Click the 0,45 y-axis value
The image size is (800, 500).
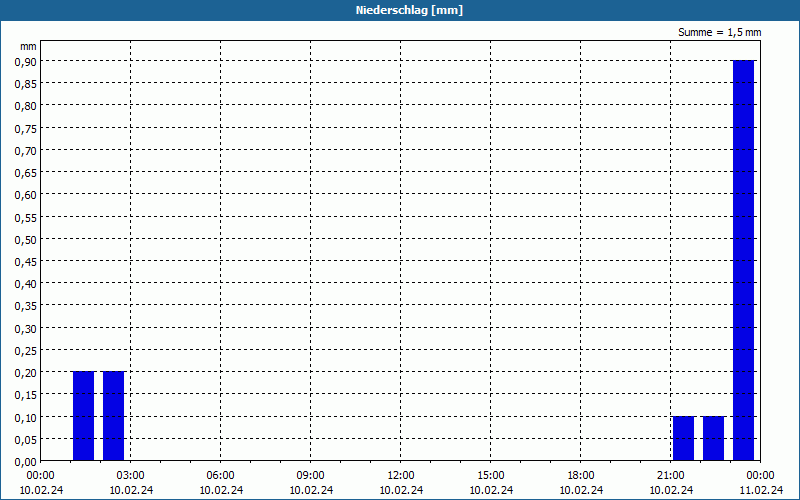click(x=26, y=262)
